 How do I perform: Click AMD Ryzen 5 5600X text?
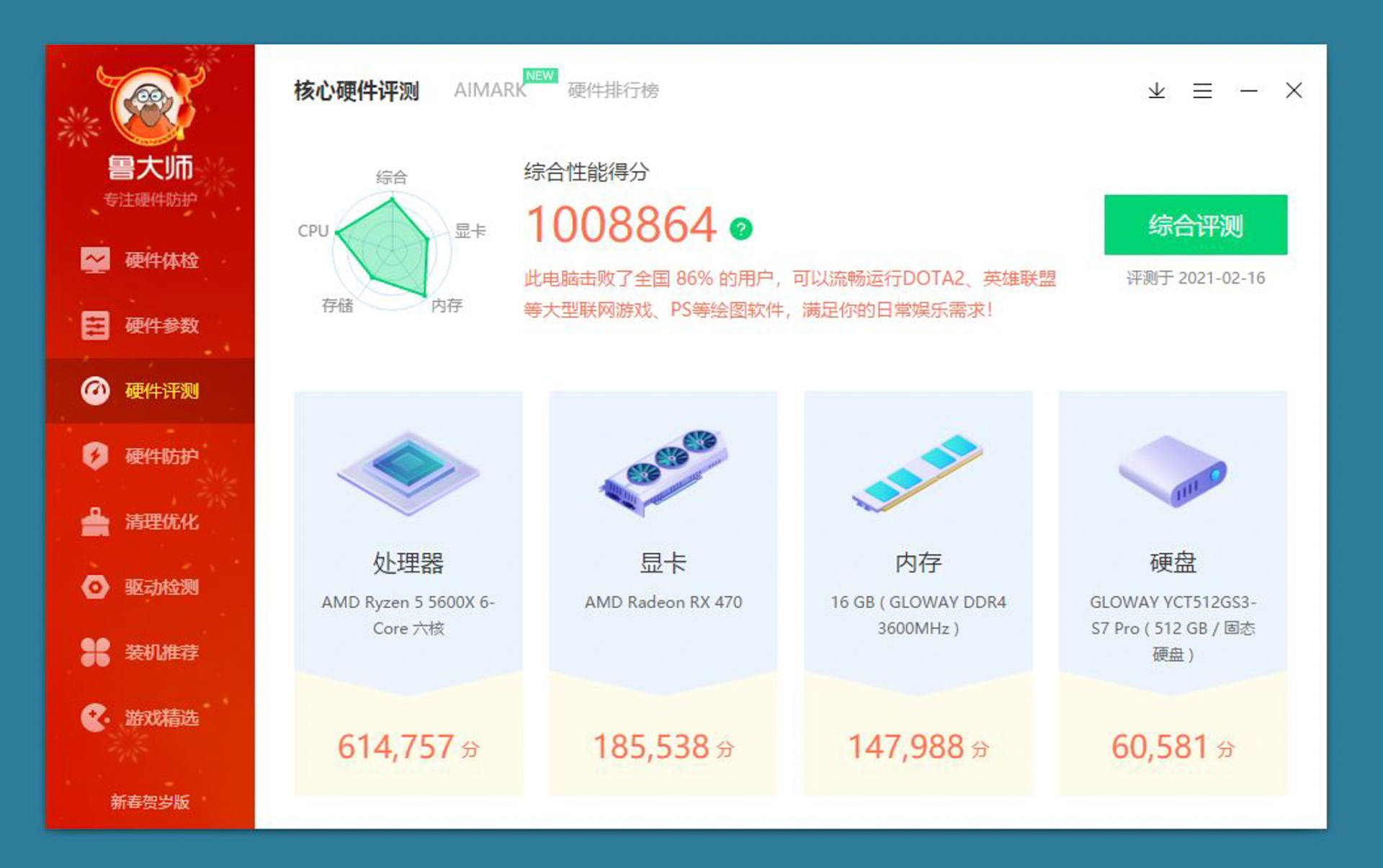[x=408, y=615]
